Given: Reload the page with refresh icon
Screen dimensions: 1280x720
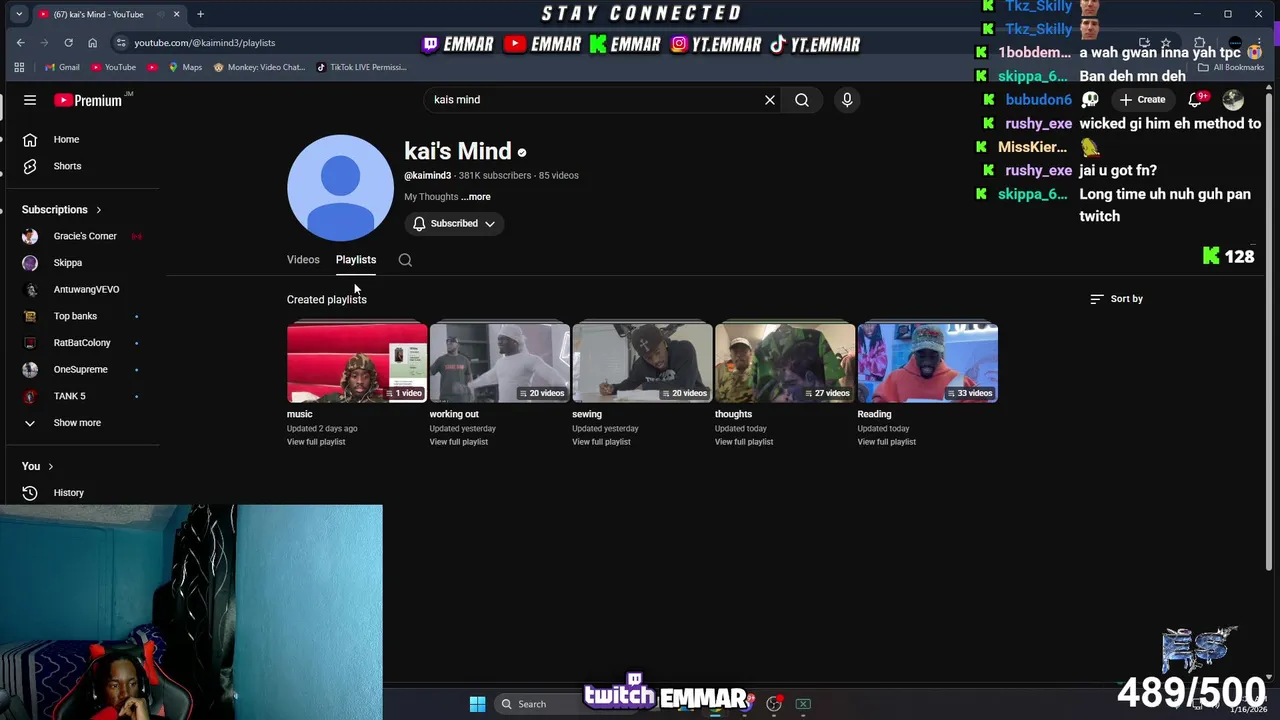Looking at the screenshot, I should [68, 43].
